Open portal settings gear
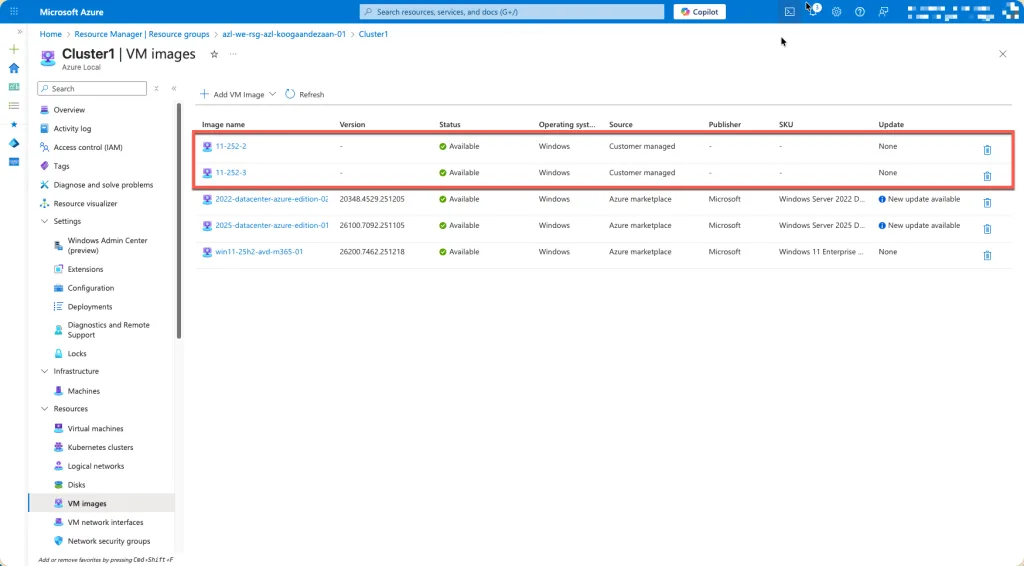 [836, 12]
